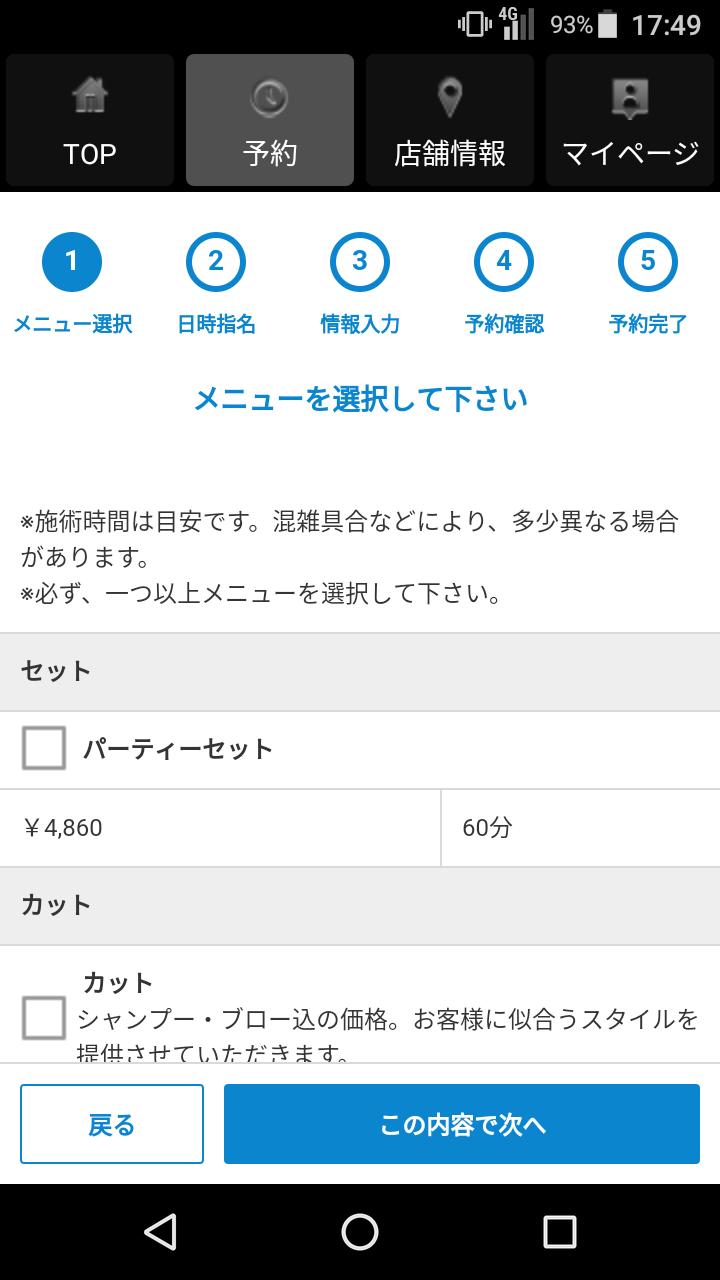720x1280 pixels.
Task: Check the カット menu checkbox
Action: point(44,1018)
